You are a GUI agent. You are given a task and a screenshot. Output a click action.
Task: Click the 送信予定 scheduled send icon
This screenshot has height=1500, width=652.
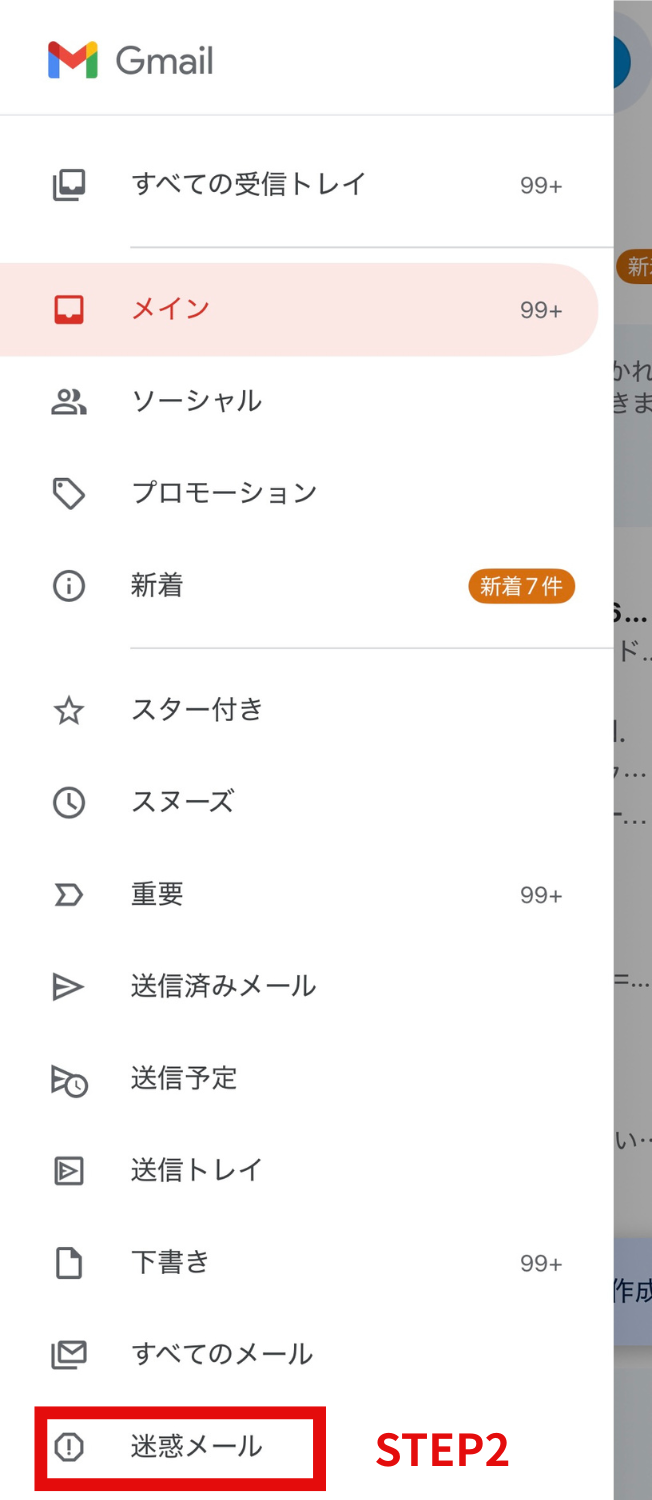coord(69,1080)
